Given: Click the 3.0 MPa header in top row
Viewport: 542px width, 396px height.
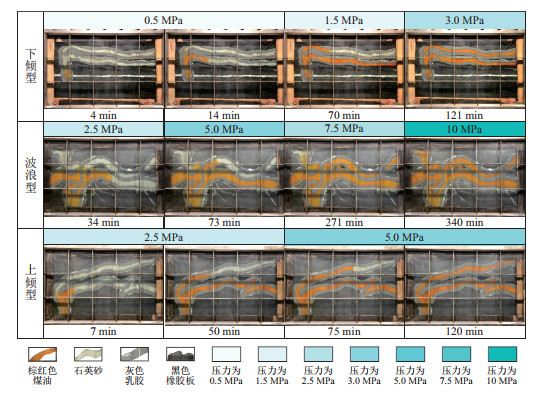Looking at the screenshot, I should click(x=465, y=20).
